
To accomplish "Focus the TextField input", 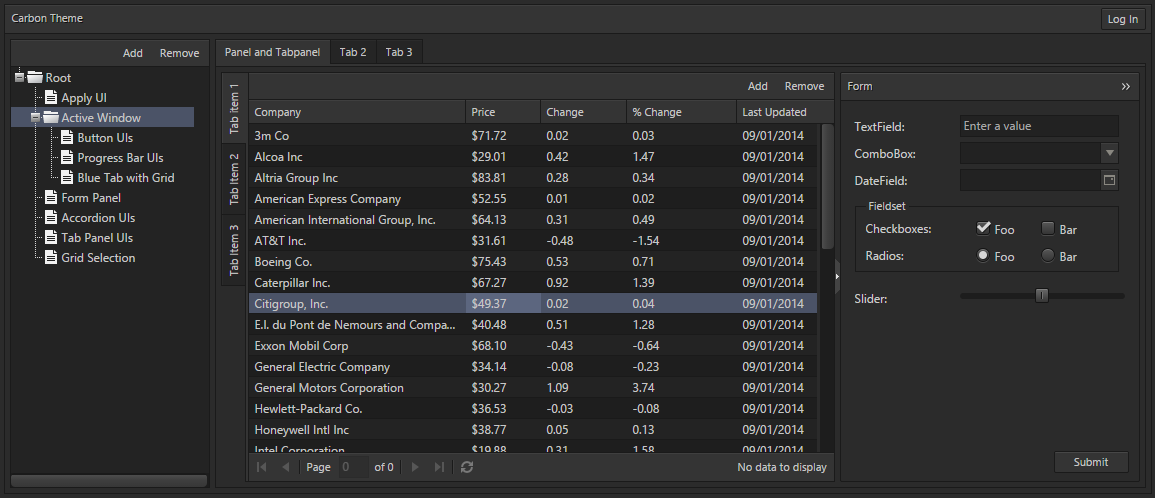I will (1039, 126).
